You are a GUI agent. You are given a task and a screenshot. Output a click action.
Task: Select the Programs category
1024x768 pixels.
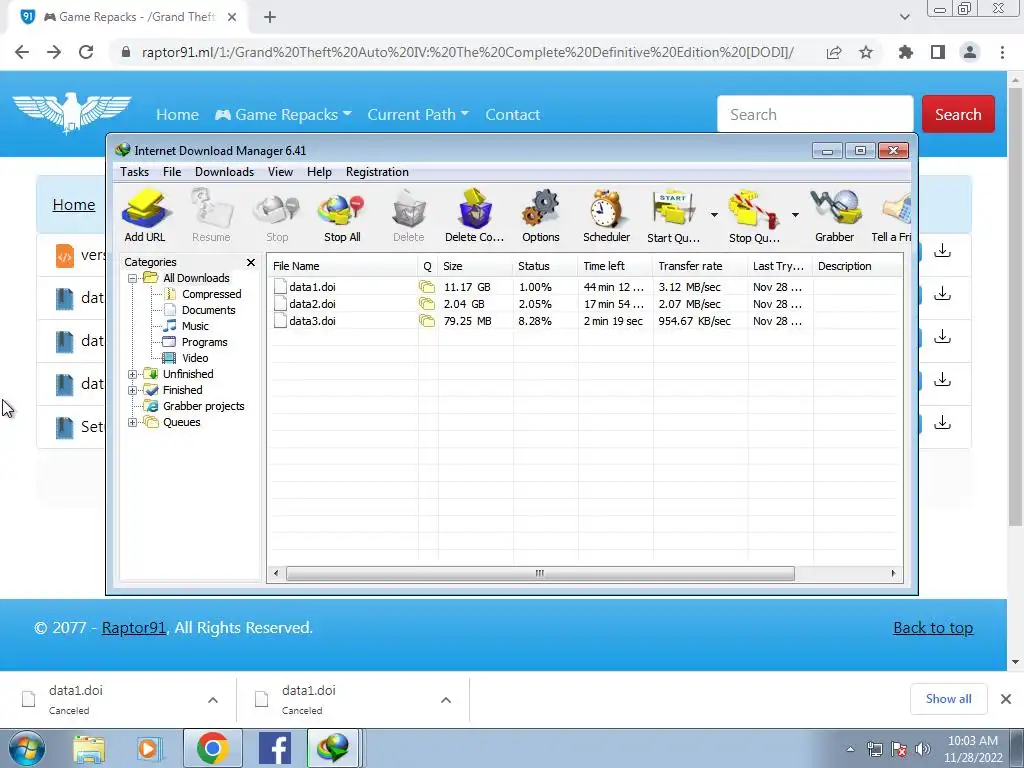204,342
